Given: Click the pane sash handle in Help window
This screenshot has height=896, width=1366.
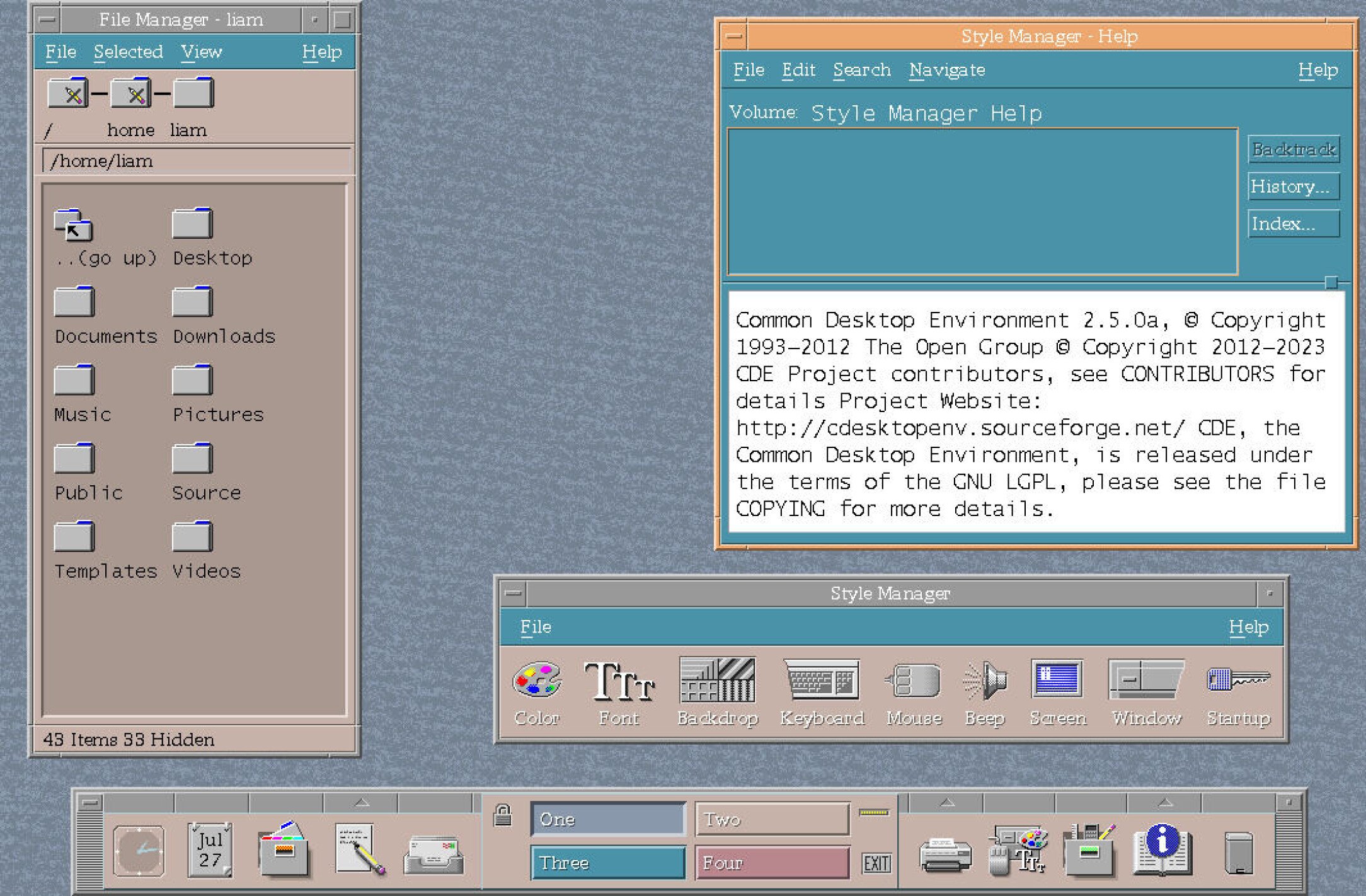Looking at the screenshot, I should (x=1331, y=282).
